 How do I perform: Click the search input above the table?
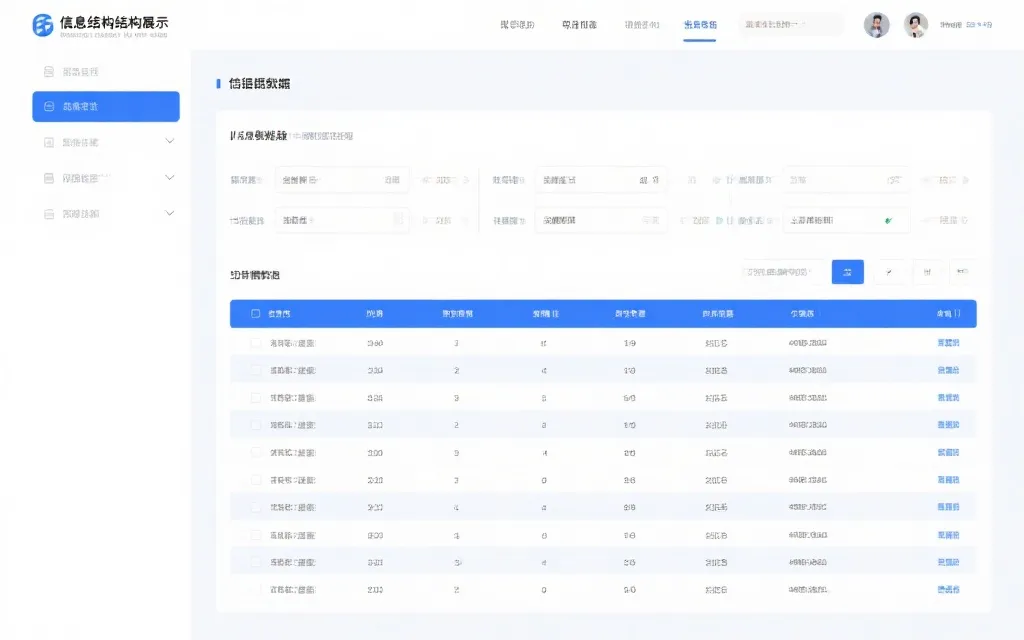[x=782, y=272]
